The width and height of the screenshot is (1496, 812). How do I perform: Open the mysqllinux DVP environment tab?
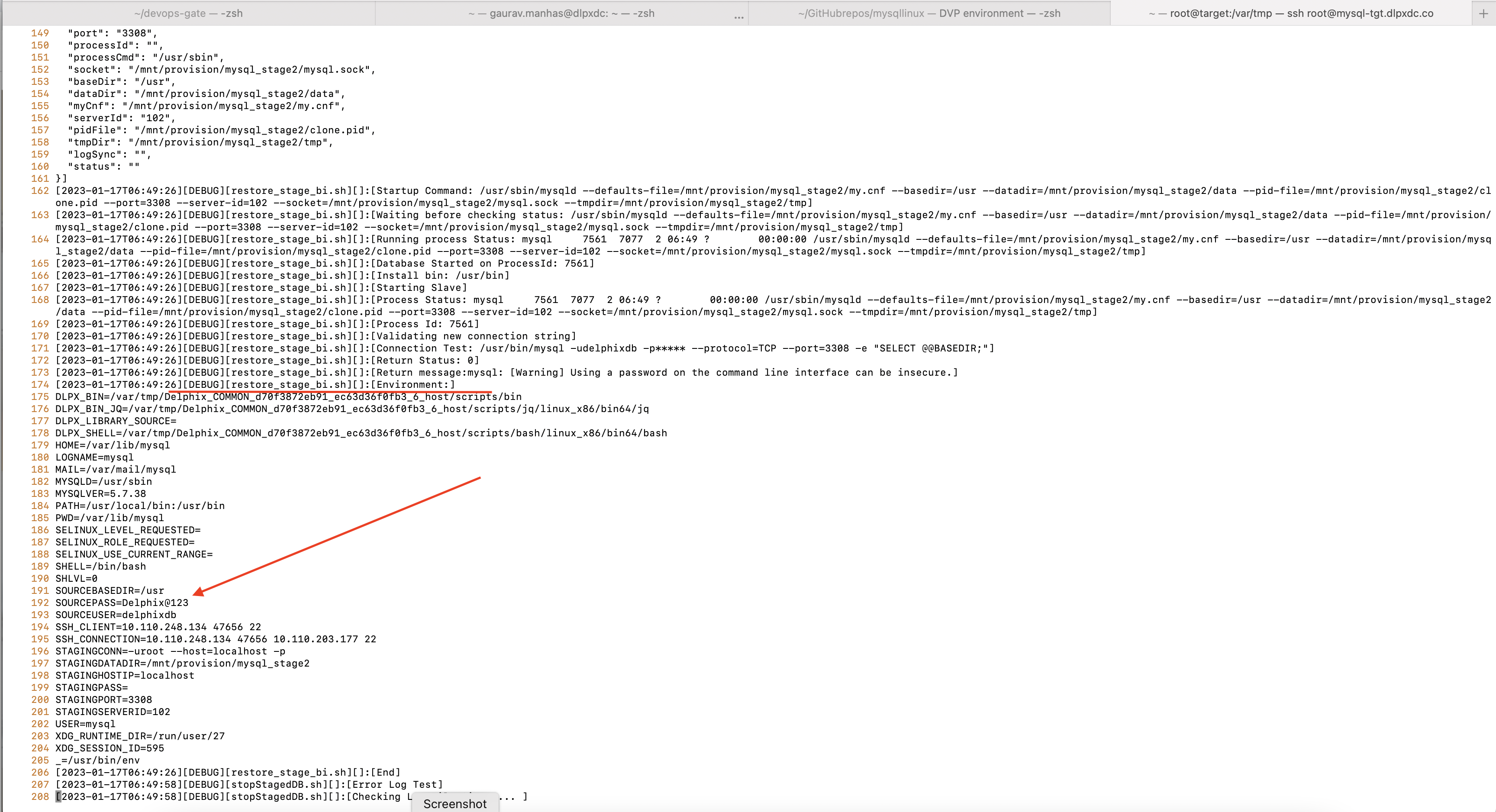929,13
